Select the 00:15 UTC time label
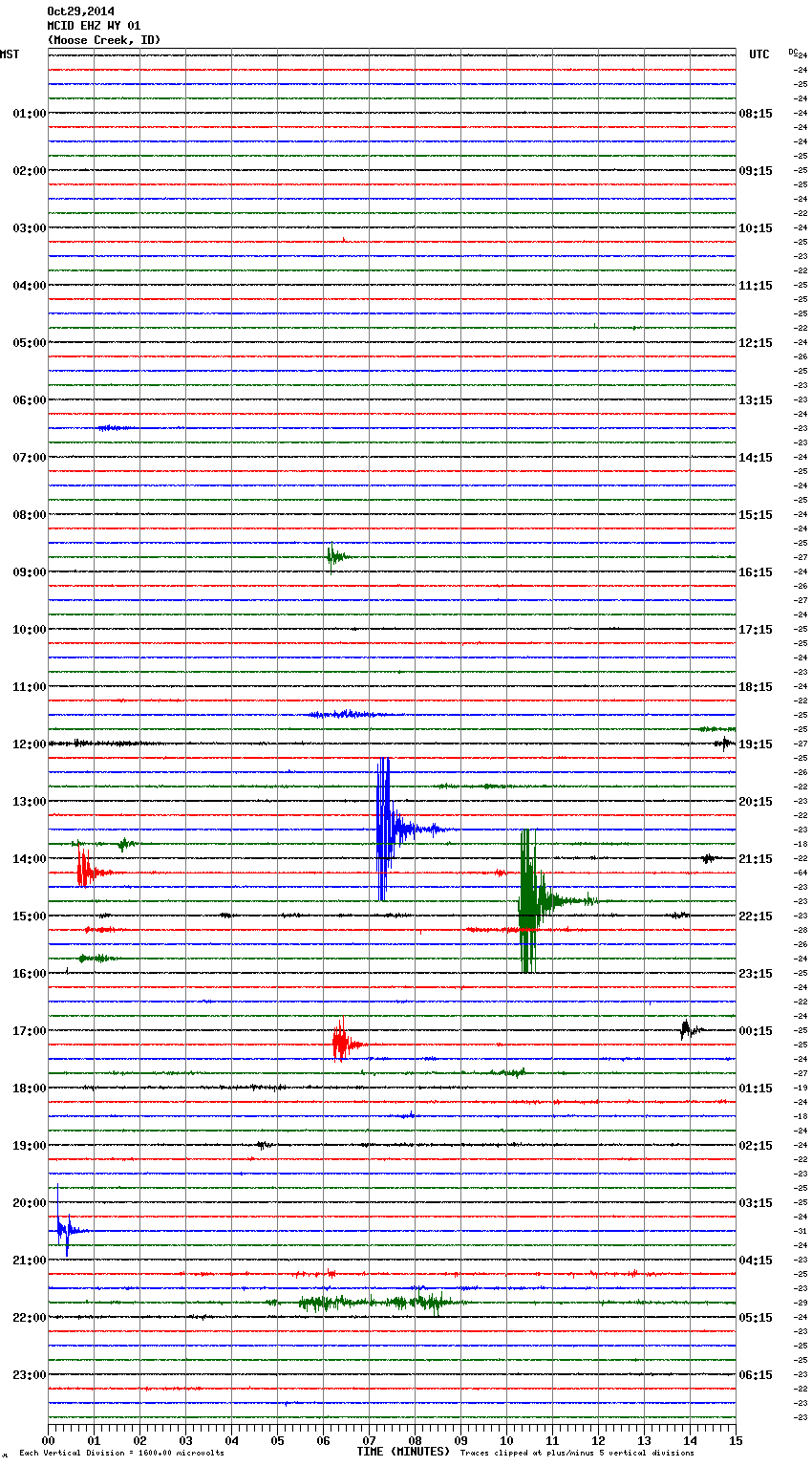Screen dimensions: 812x1466 coord(756,1030)
